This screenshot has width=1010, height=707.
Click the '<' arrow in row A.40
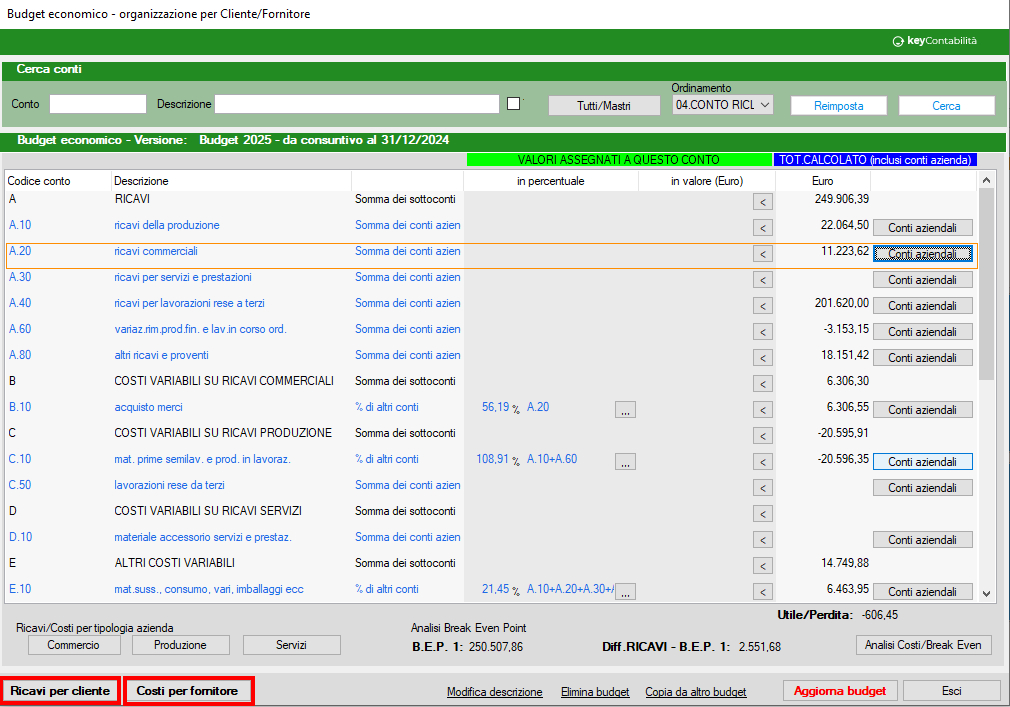763,306
